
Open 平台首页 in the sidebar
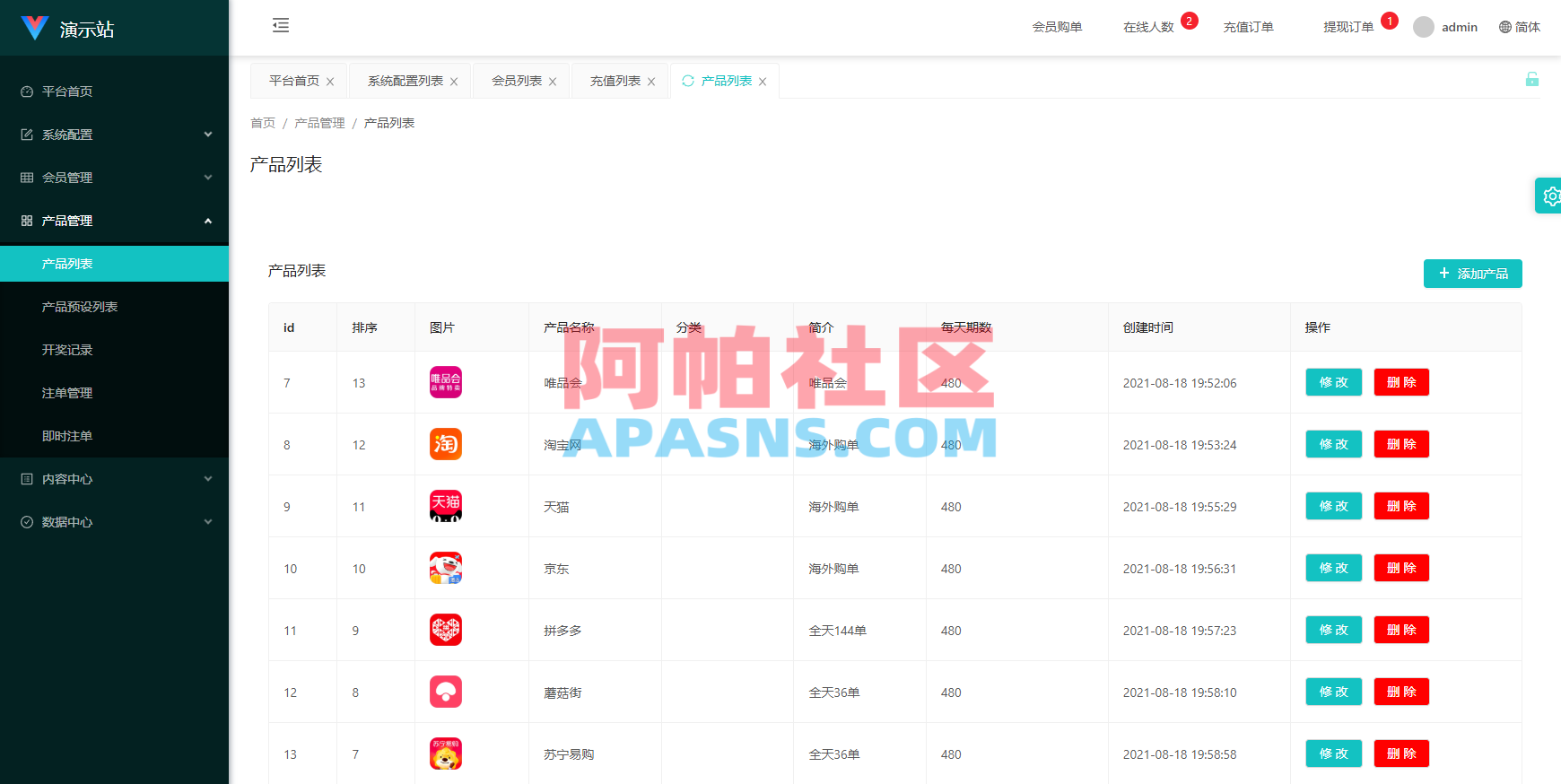coord(114,91)
